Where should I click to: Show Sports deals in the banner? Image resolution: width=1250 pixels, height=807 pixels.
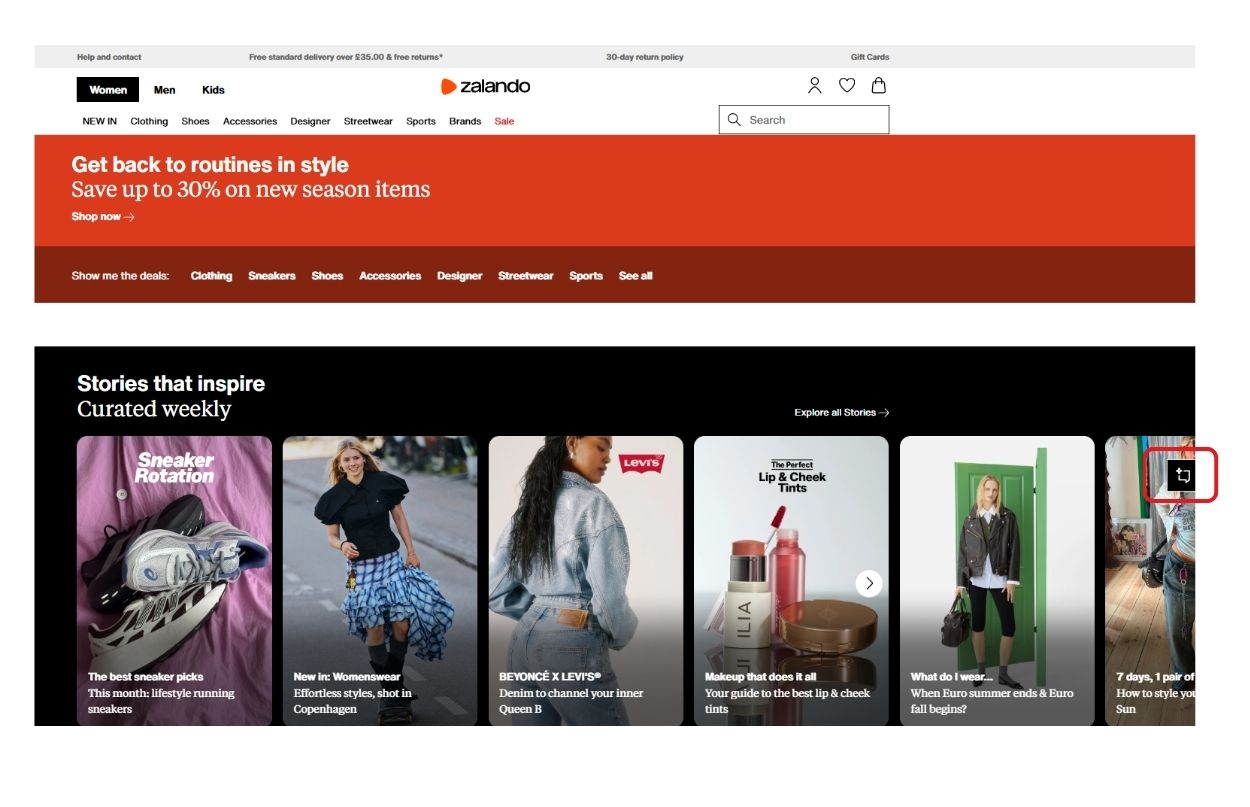pyautogui.click(x=586, y=276)
